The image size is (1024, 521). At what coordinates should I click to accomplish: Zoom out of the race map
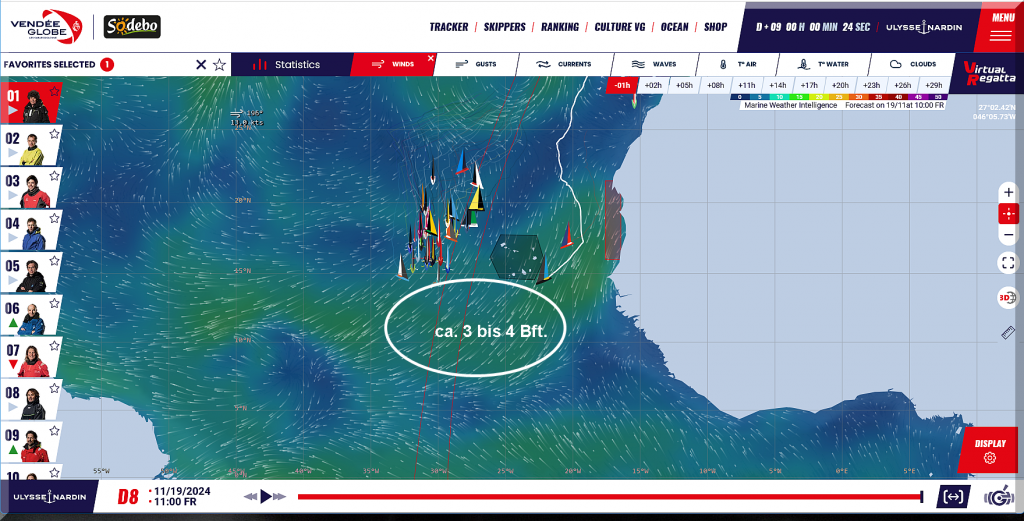tap(1008, 235)
